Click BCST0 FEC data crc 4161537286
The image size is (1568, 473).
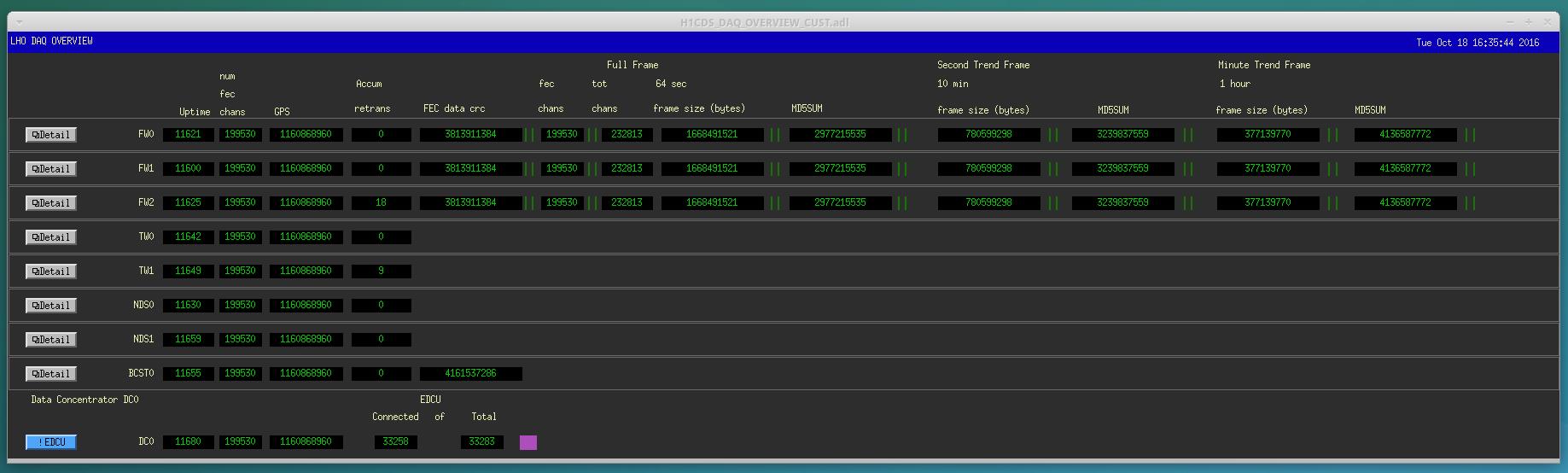click(471, 374)
